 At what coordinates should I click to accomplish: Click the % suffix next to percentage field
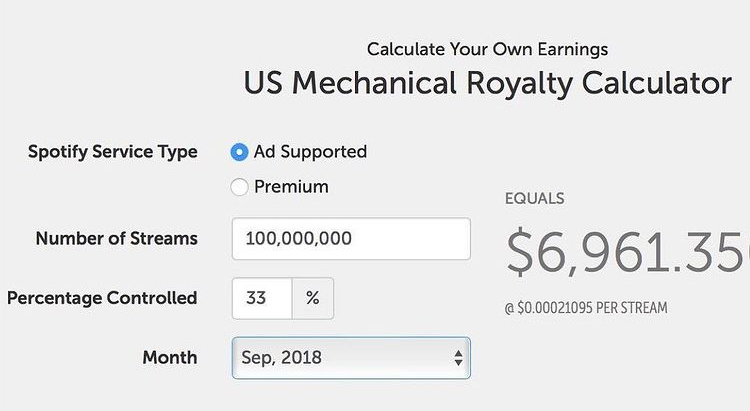point(313,298)
